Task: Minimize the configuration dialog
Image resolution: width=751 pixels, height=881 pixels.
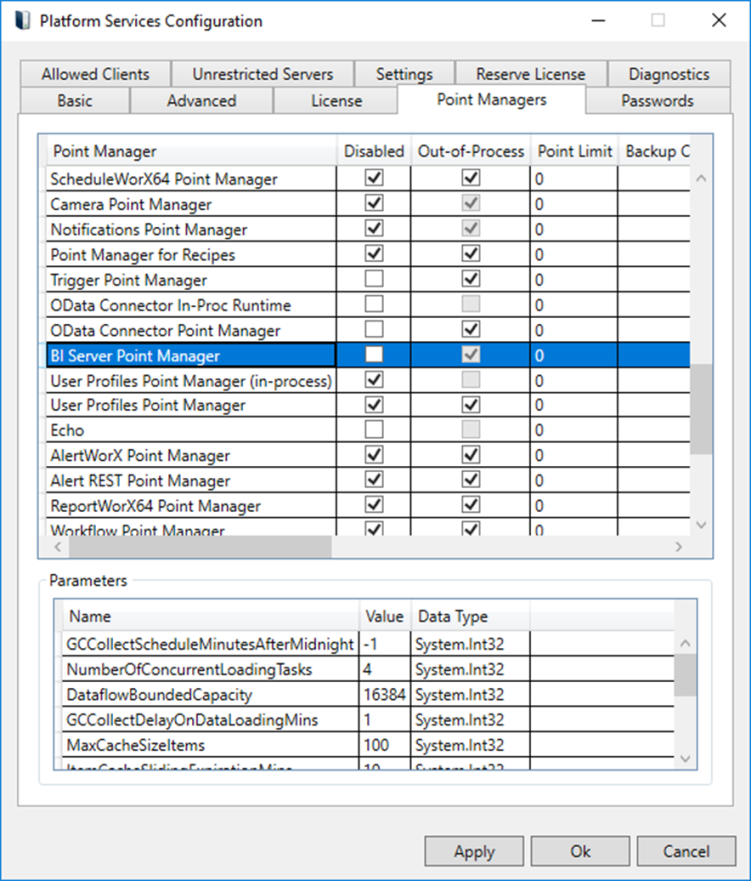Action: (x=598, y=21)
